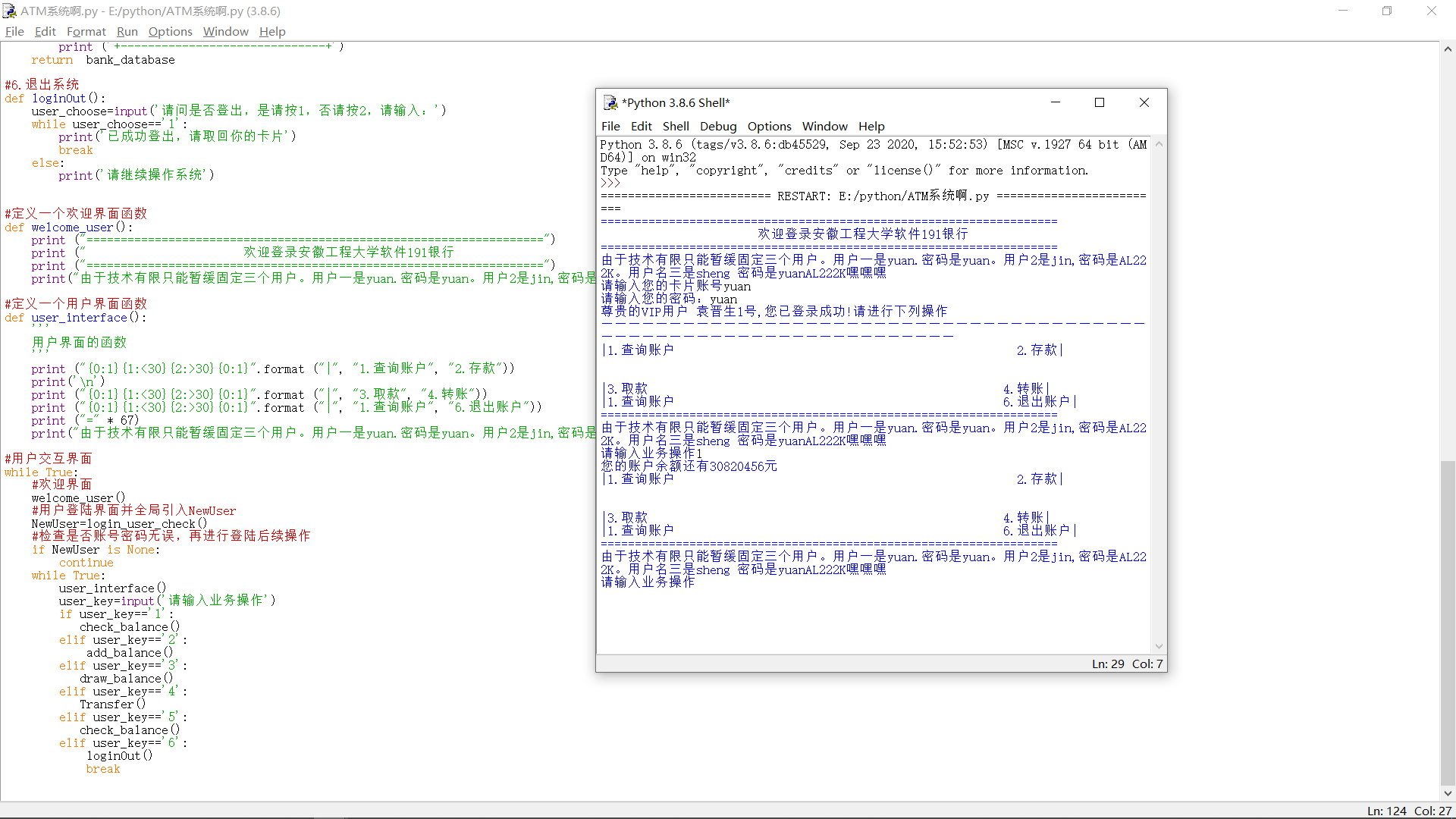The width and height of the screenshot is (1456, 819).
Task: Click the Python Shell window title icon
Action: pyautogui.click(x=610, y=102)
